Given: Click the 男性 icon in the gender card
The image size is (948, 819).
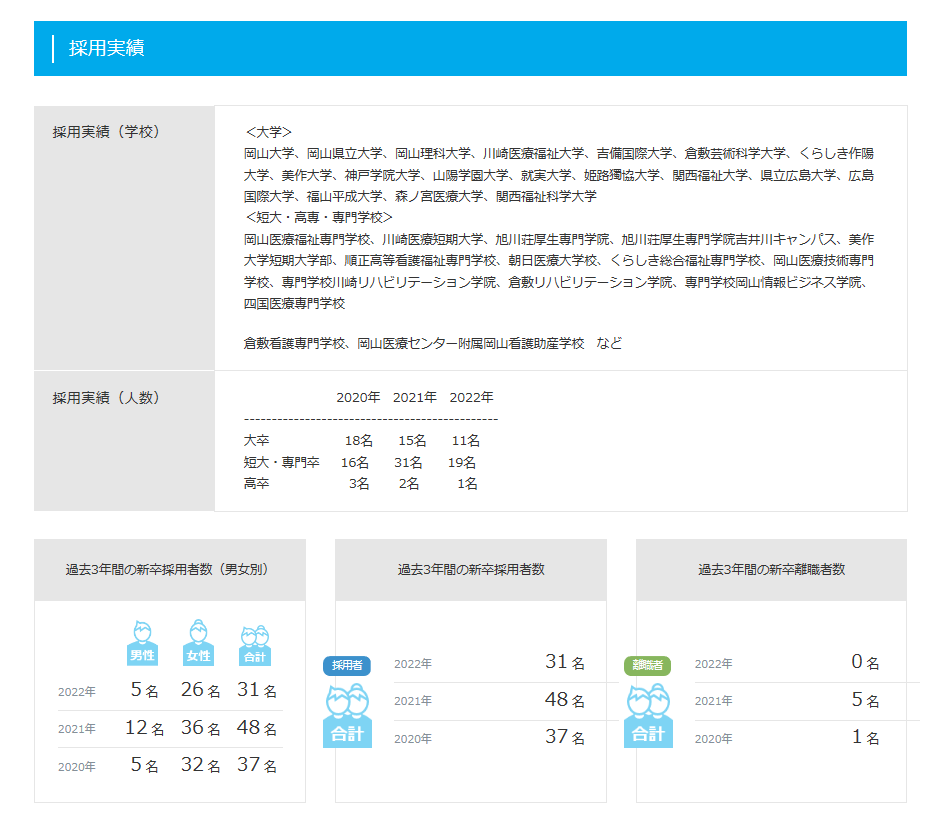Looking at the screenshot, I should (x=142, y=643).
